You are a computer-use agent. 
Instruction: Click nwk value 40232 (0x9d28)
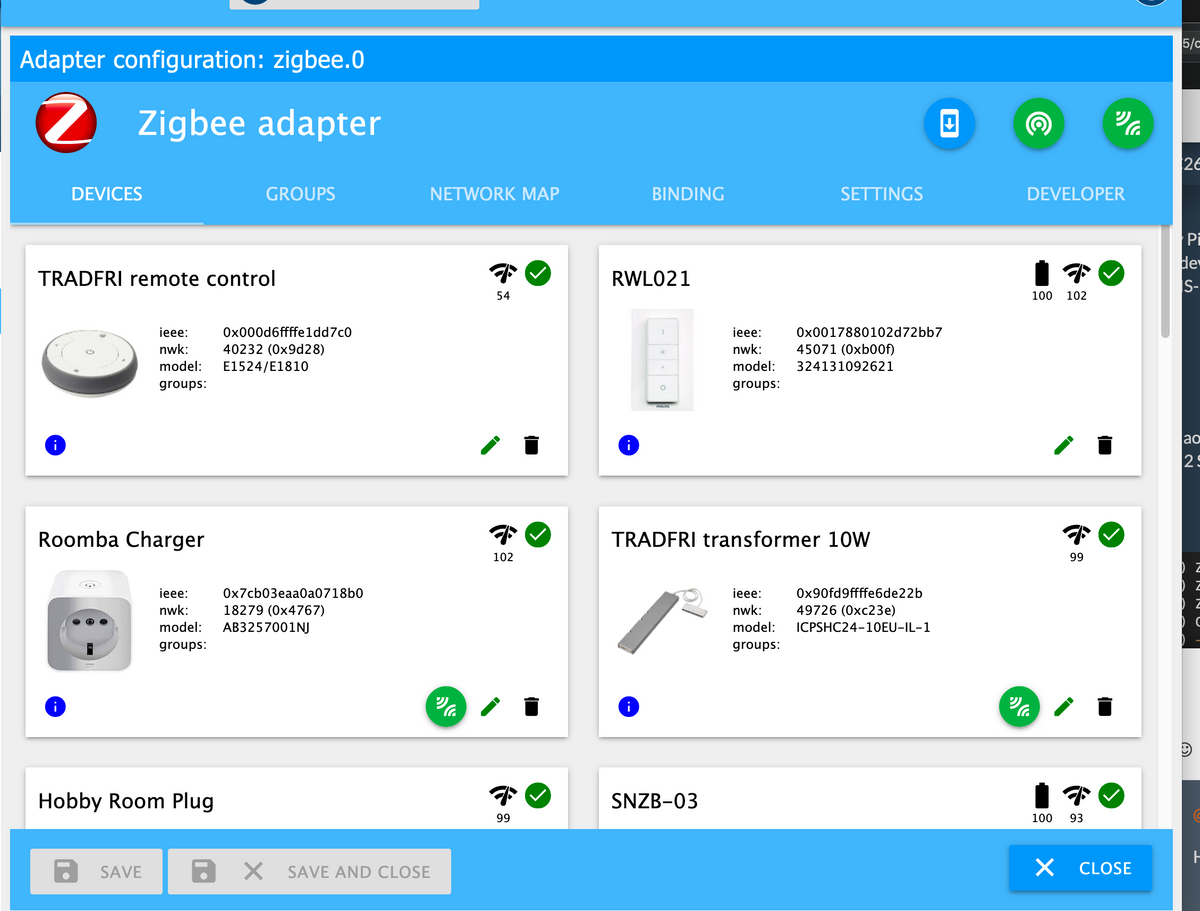[273, 349]
